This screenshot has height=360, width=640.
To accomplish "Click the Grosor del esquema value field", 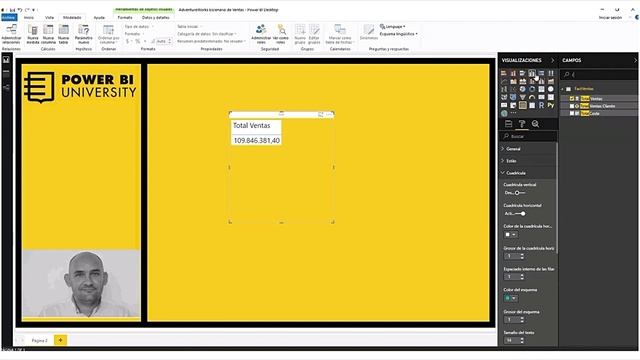I will click(511, 320).
